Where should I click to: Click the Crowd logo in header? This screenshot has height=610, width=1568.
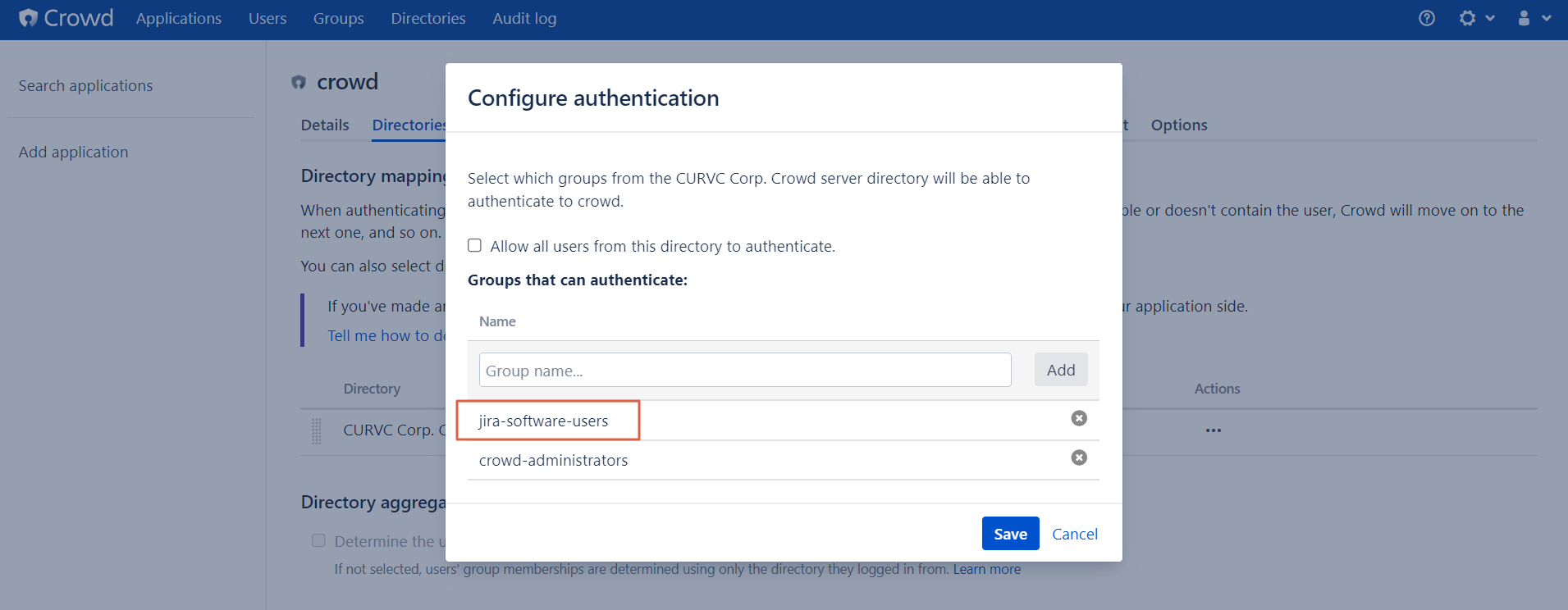[x=66, y=18]
